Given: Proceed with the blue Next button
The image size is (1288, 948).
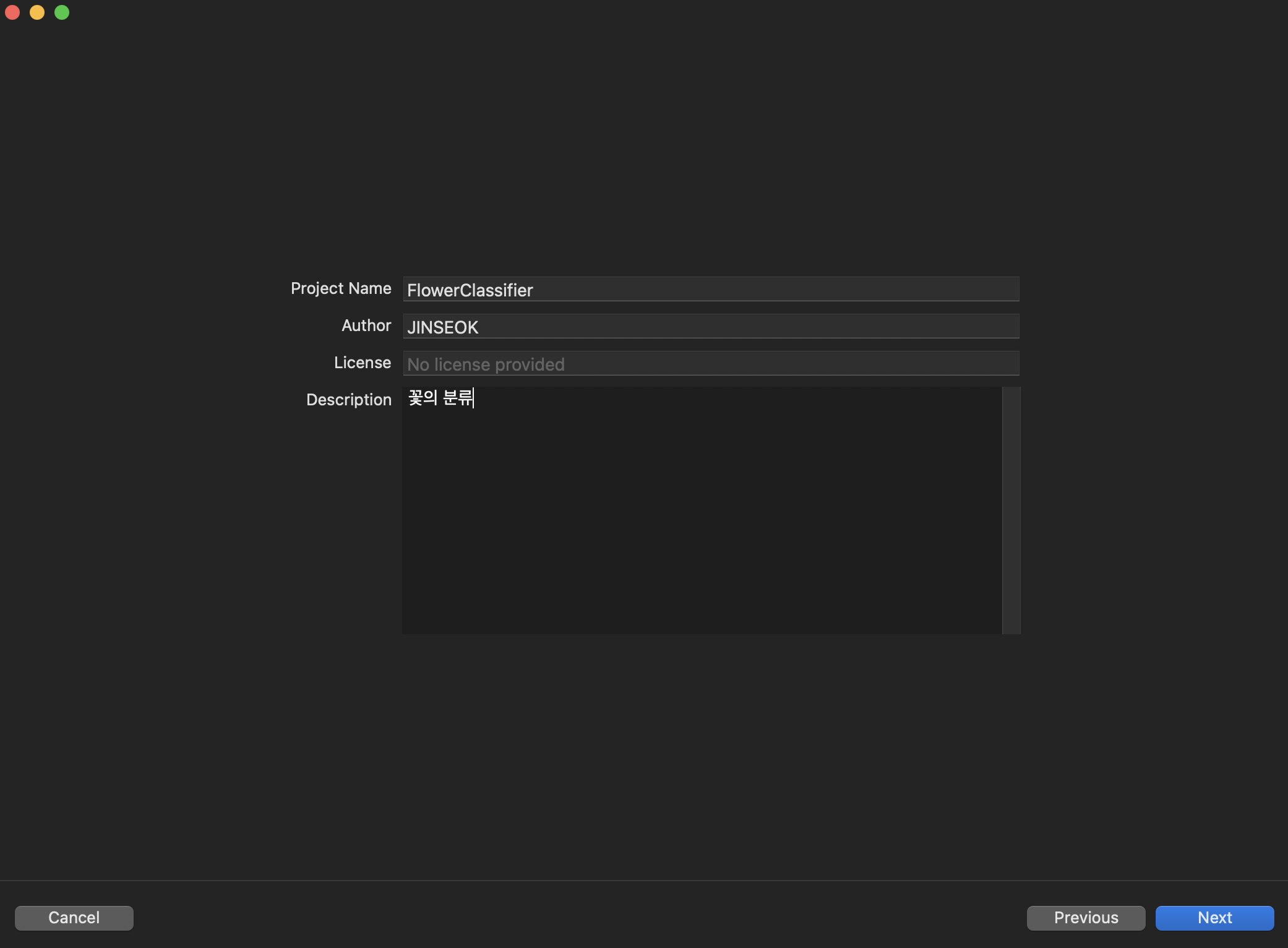Looking at the screenshot, I should point(1214,918).
